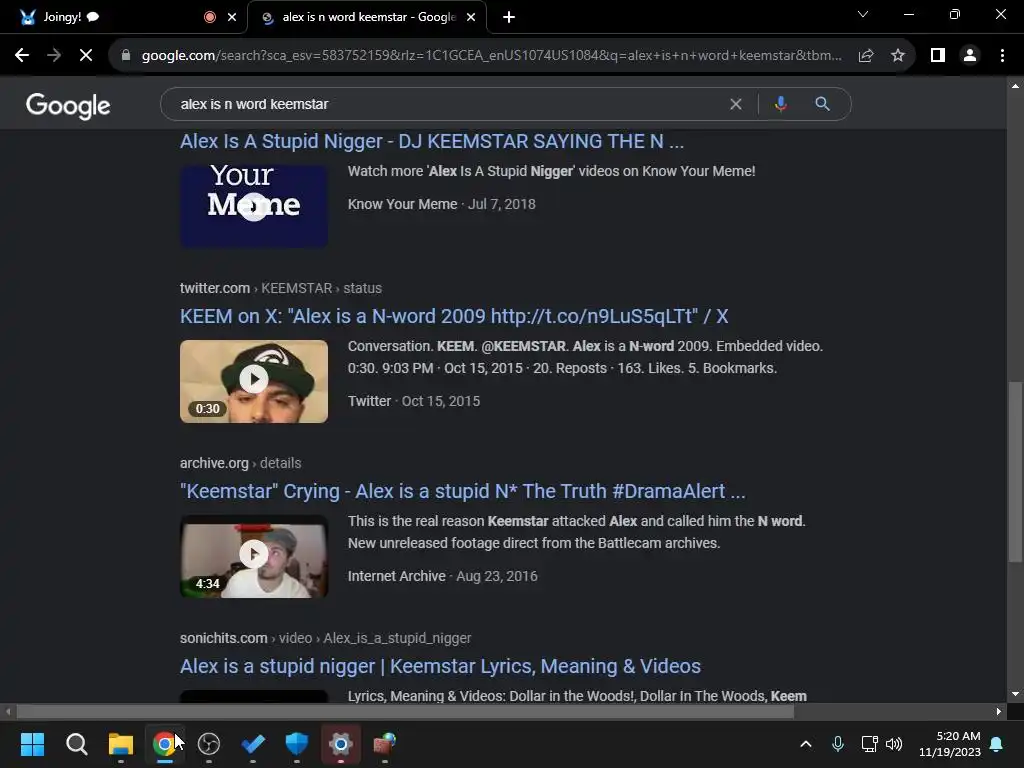
Task: Click the horizontal scrollbar thumb
Action: (x=405, y=711)
